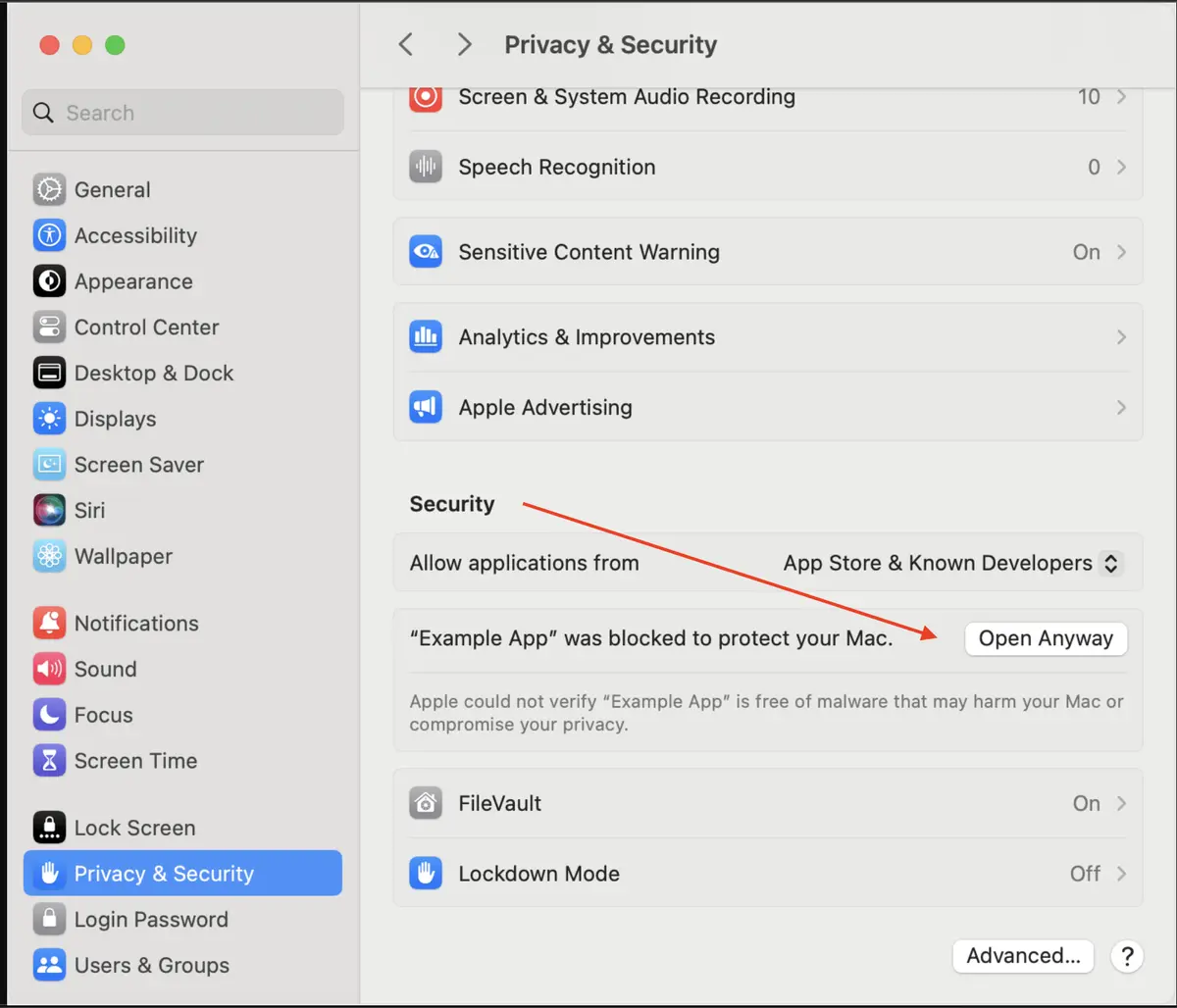Click the Lockdown Mode hand icon

coord(425,873)
